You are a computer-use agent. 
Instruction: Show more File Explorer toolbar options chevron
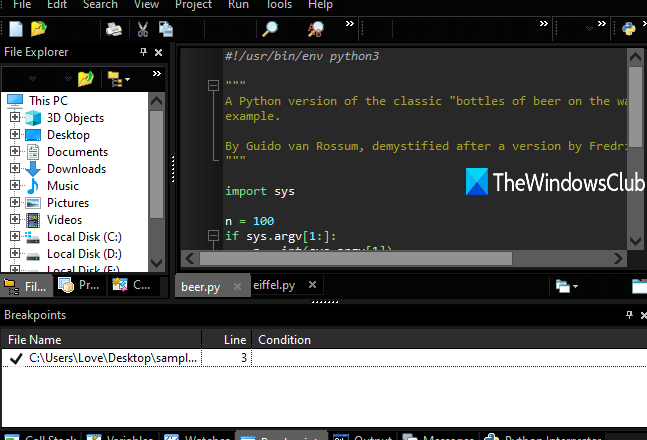click(156, 73)
